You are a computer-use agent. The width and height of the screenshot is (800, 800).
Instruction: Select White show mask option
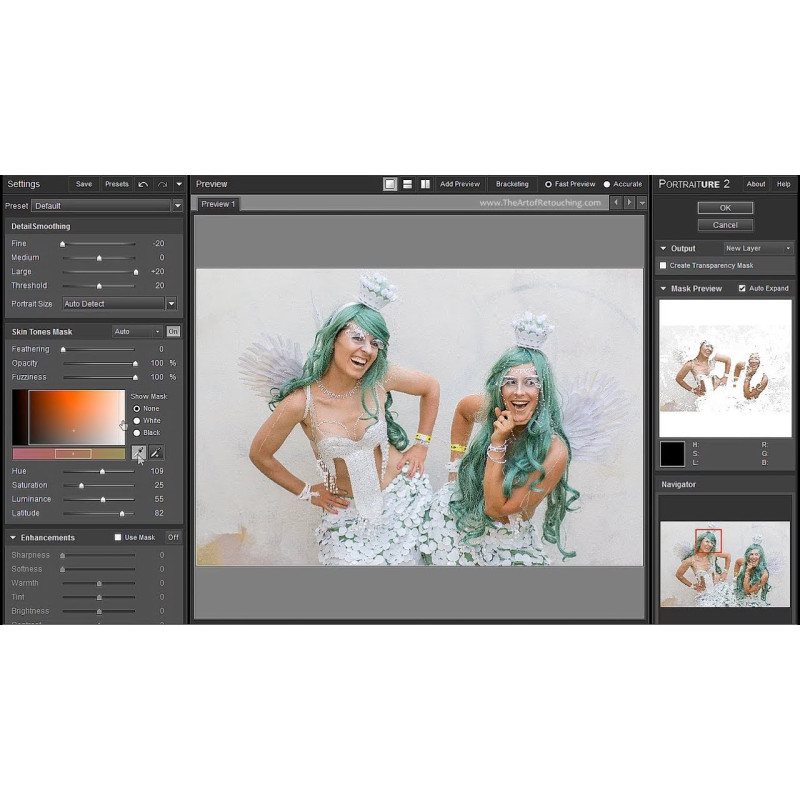coord(137,420)
